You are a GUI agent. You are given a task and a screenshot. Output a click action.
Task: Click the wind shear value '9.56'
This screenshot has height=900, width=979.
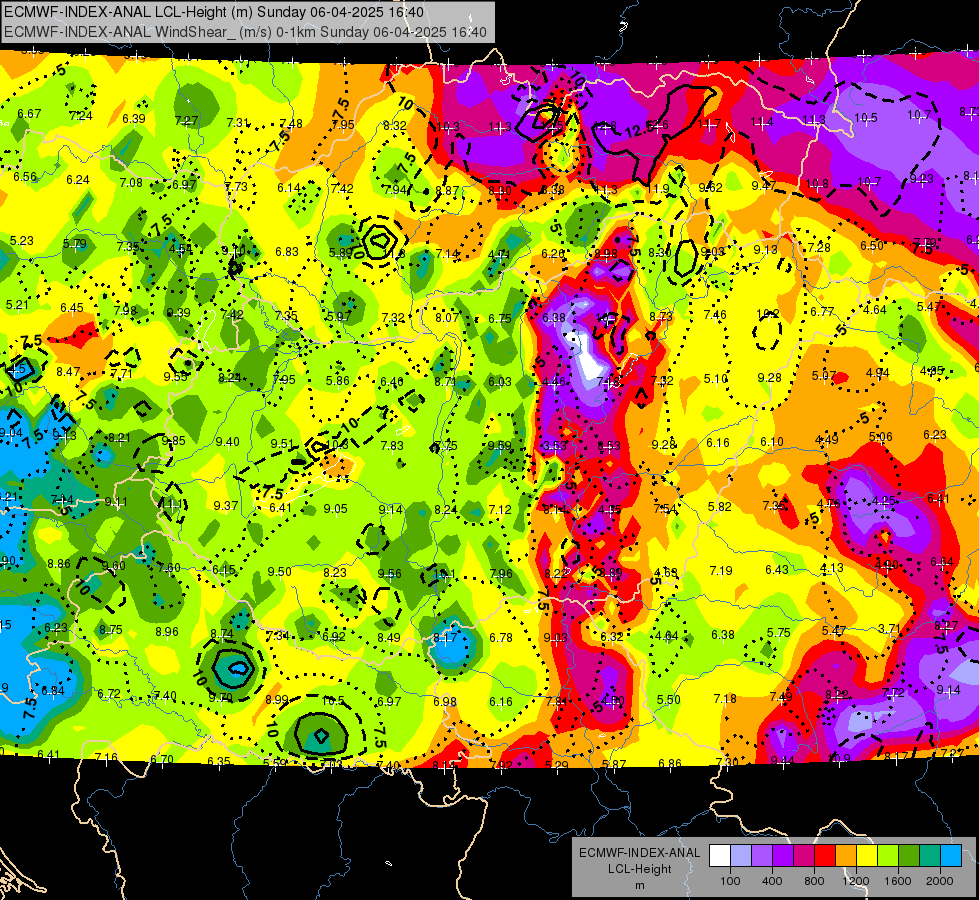pos(390,573)
